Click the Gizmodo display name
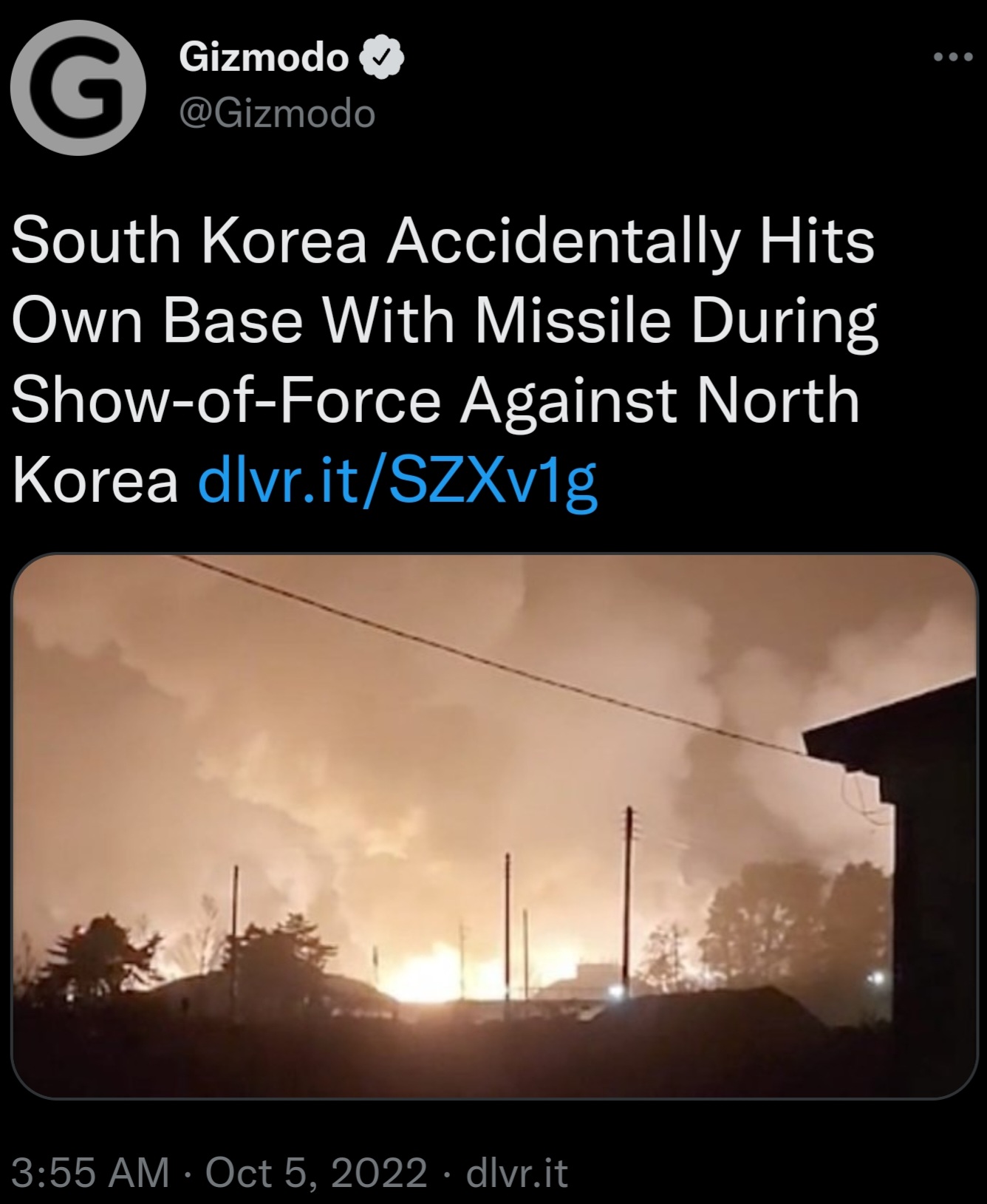Screen dimensions: 987x1204 tap(264, 58)
